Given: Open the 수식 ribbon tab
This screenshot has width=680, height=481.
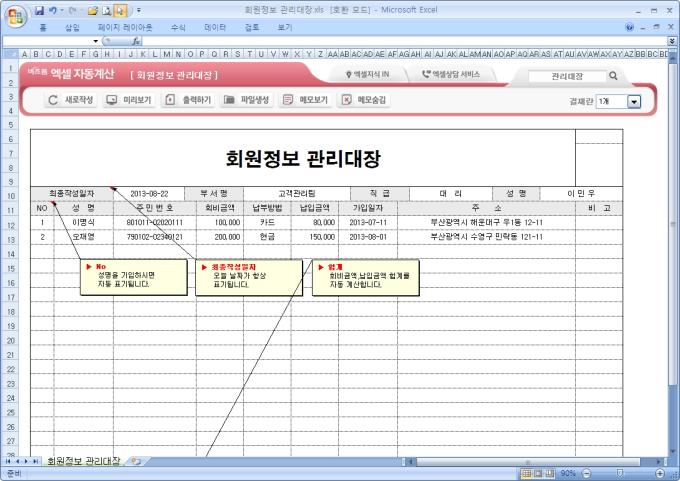Looking at the screenshot, I should pos(178,27).
